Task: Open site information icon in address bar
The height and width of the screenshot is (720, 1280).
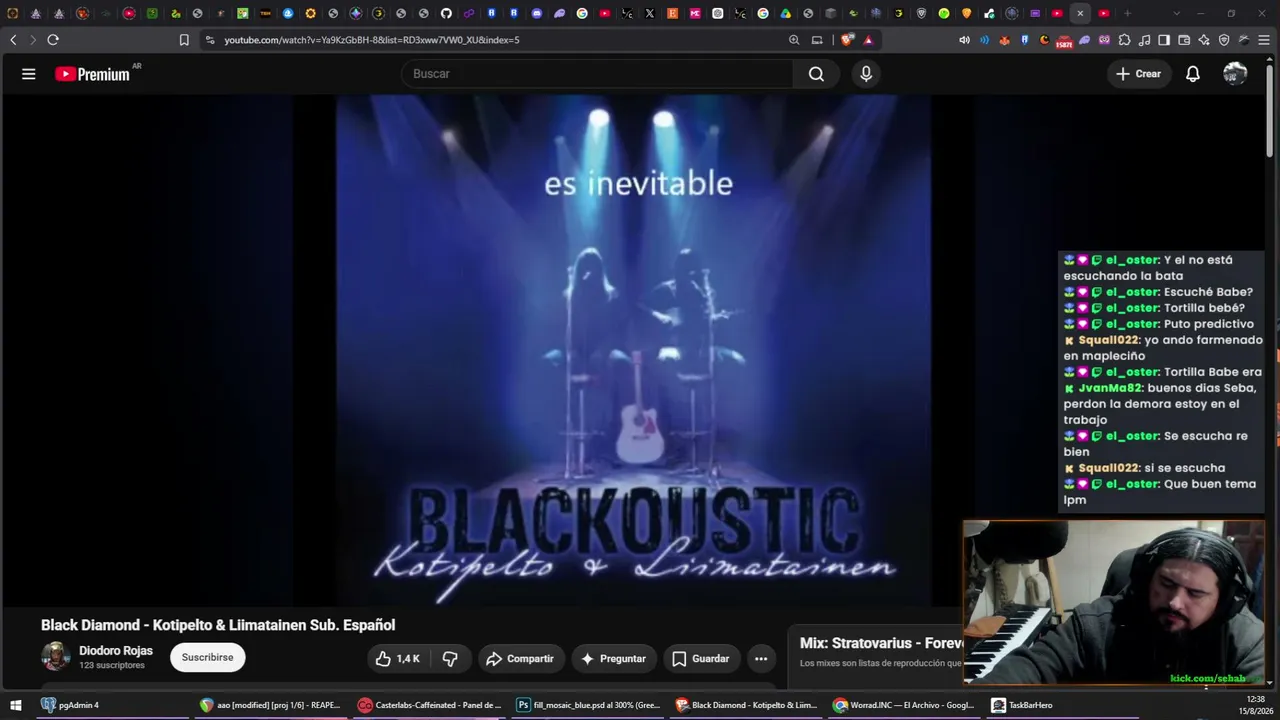Action: point(209,40)
